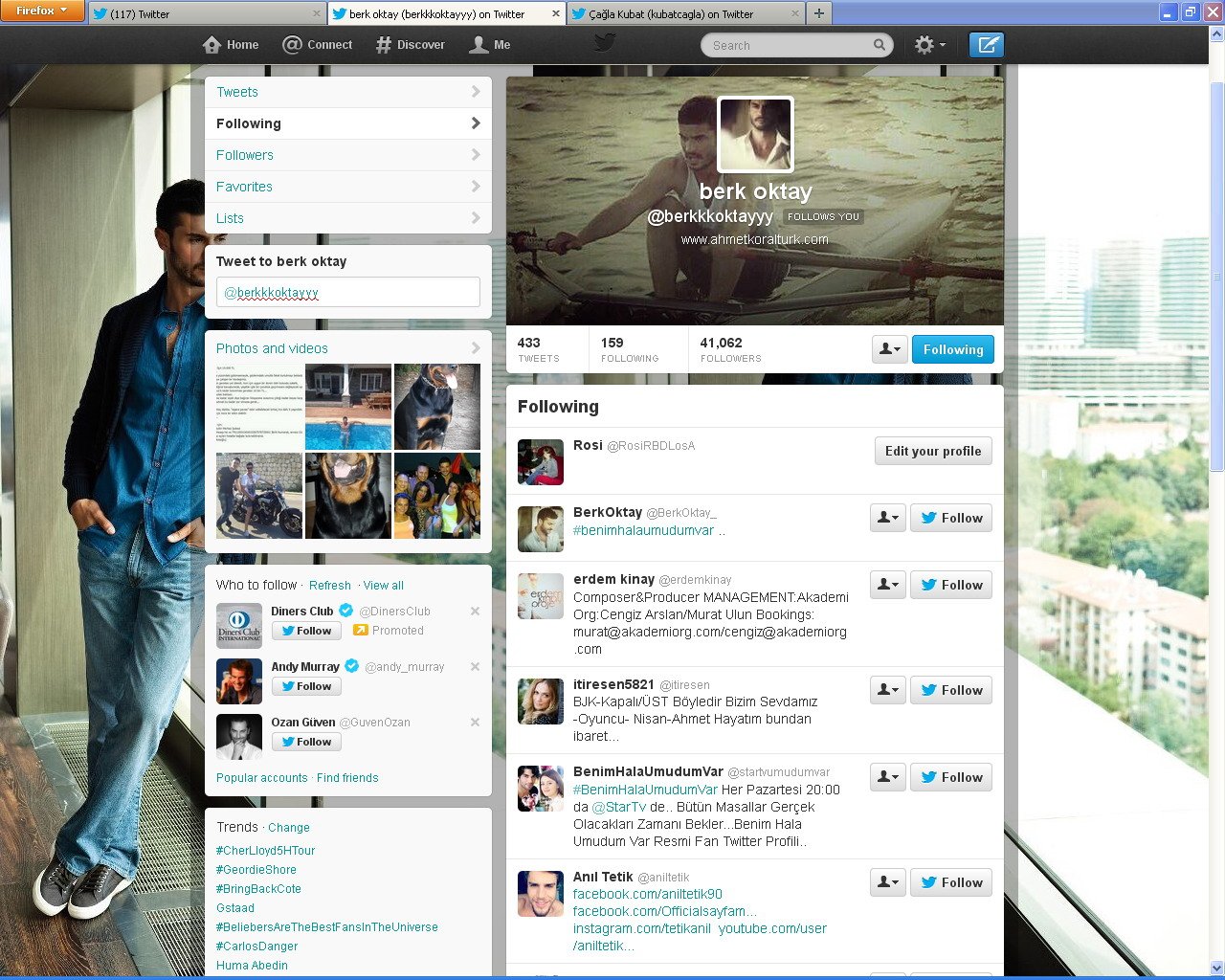Open the Connect page
This screenshot has height=980, width=1225.
318,45
